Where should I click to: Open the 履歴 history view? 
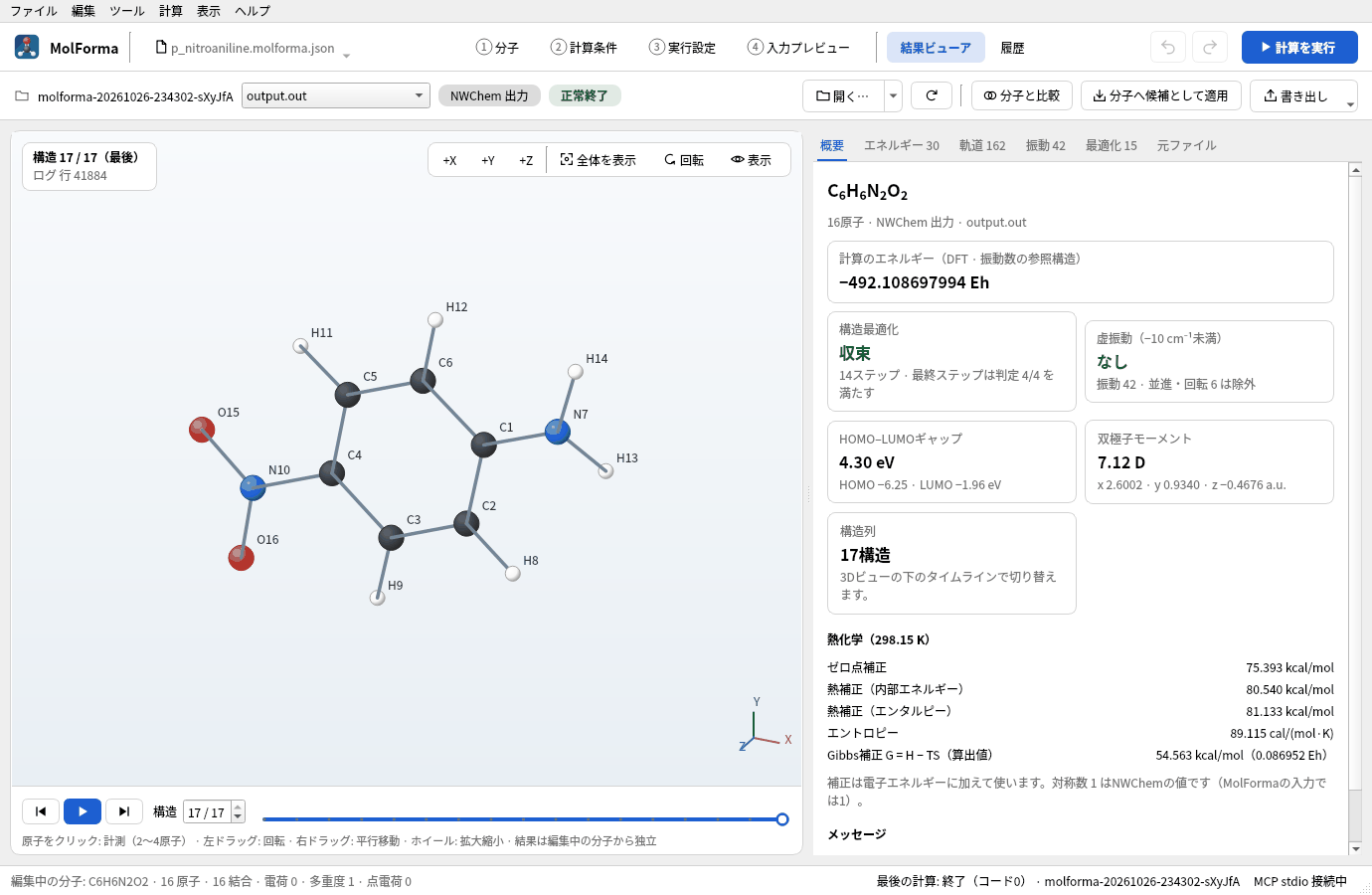tap(1012, 48)
